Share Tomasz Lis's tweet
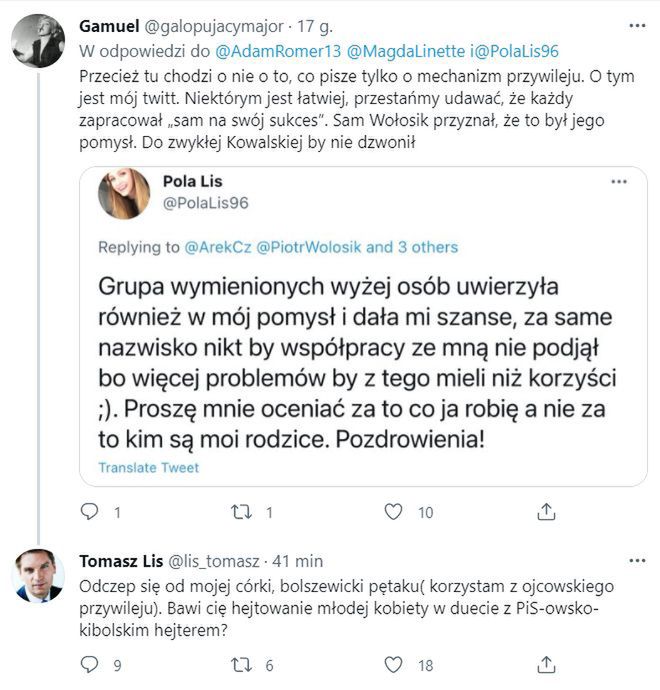Viewport: 660px width, 690px height. tap(545, 665)
